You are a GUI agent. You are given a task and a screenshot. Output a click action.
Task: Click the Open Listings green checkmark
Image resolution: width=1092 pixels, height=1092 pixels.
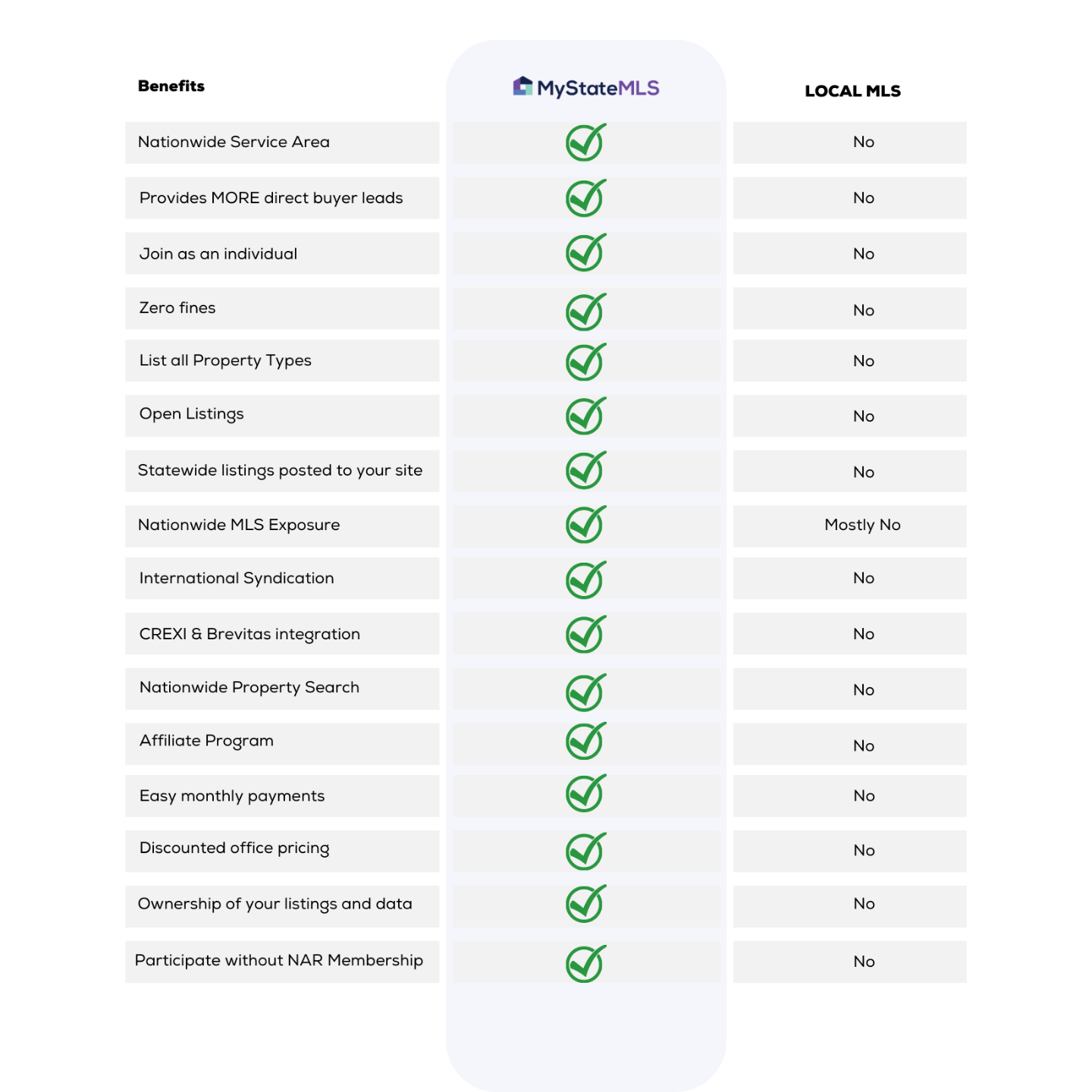point(585,416)
